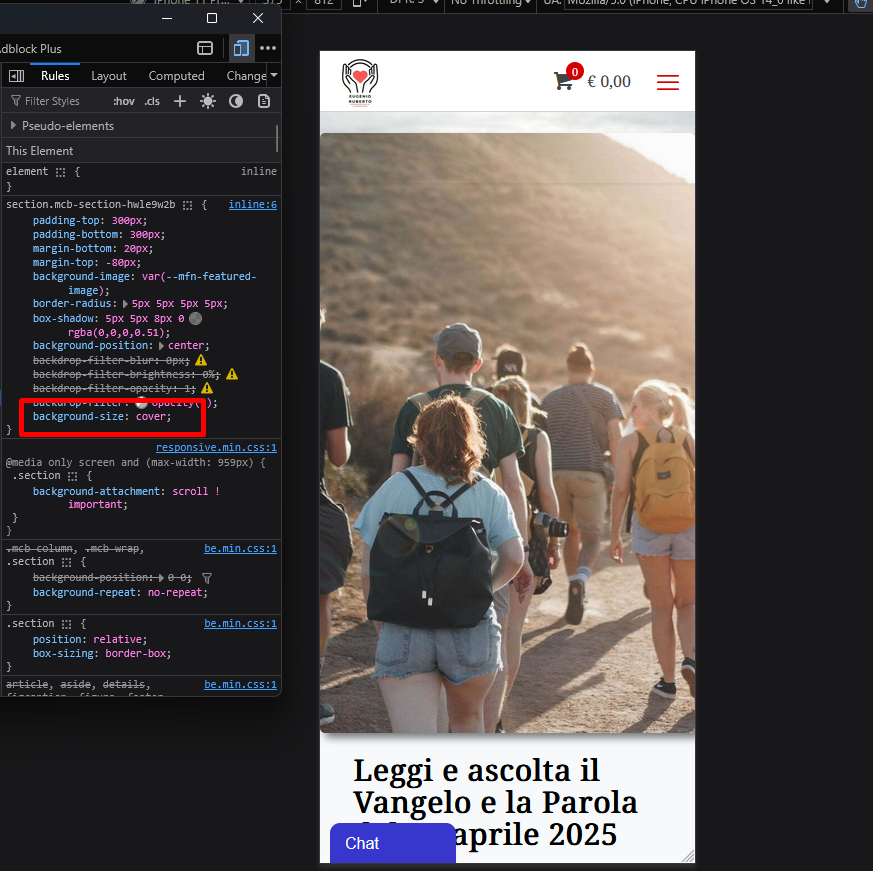Expand the border-radius shorthand property
Viewport: 873px width, 871px height.
pos(125,304)
